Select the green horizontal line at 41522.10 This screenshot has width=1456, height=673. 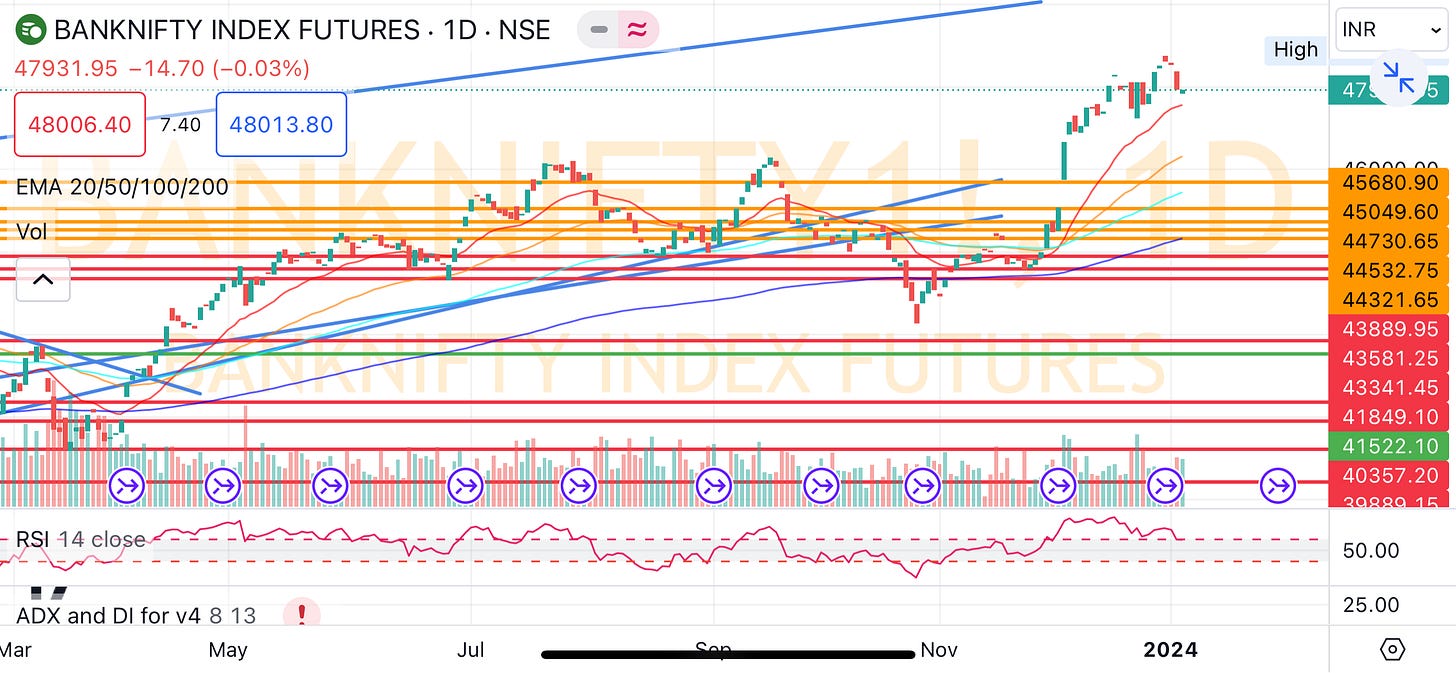[664, 354]
